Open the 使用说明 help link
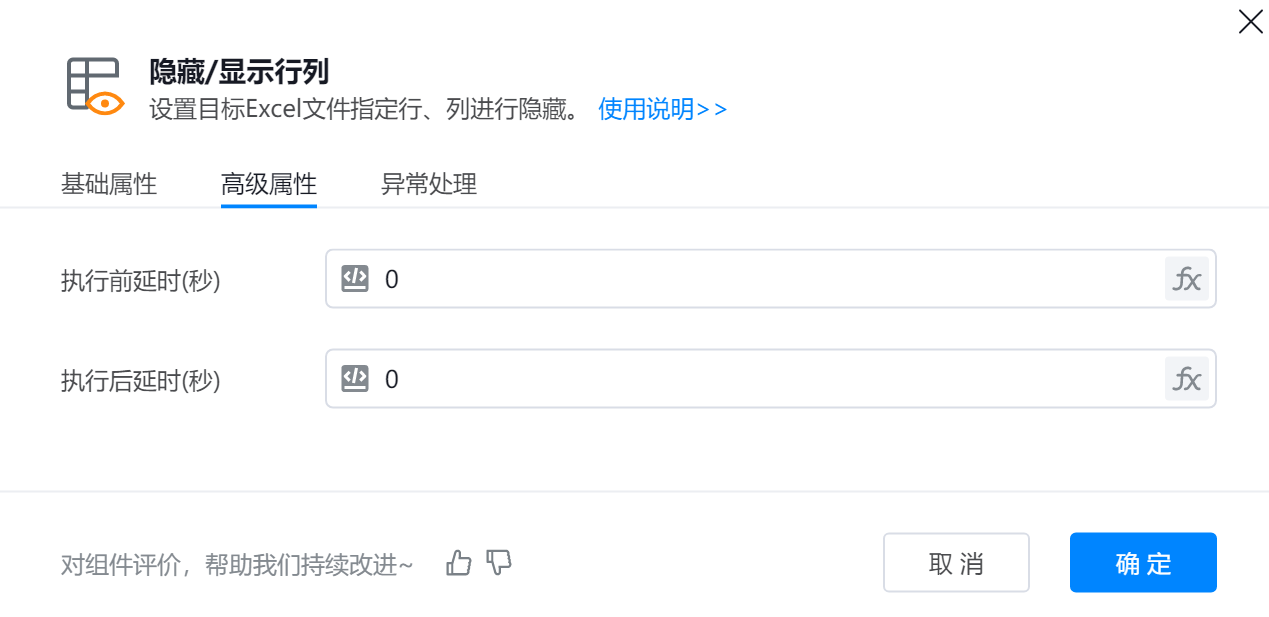This screenshot has width=1269, height=617. tap(662, 109)
